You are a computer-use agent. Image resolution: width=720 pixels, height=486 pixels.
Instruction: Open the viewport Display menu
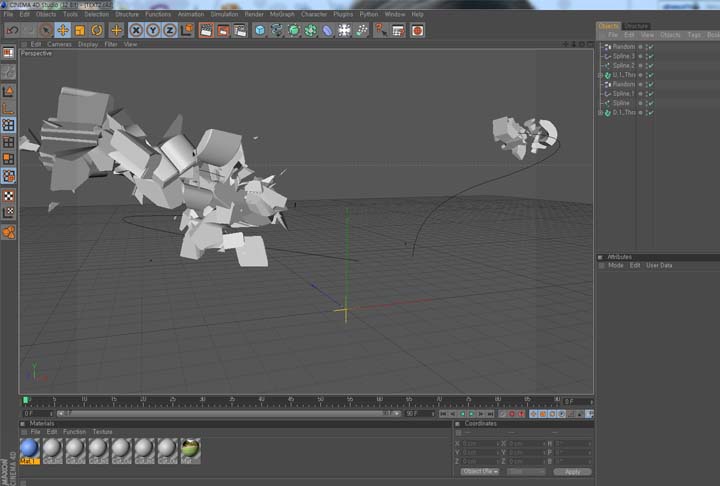(x=88, y=44)
